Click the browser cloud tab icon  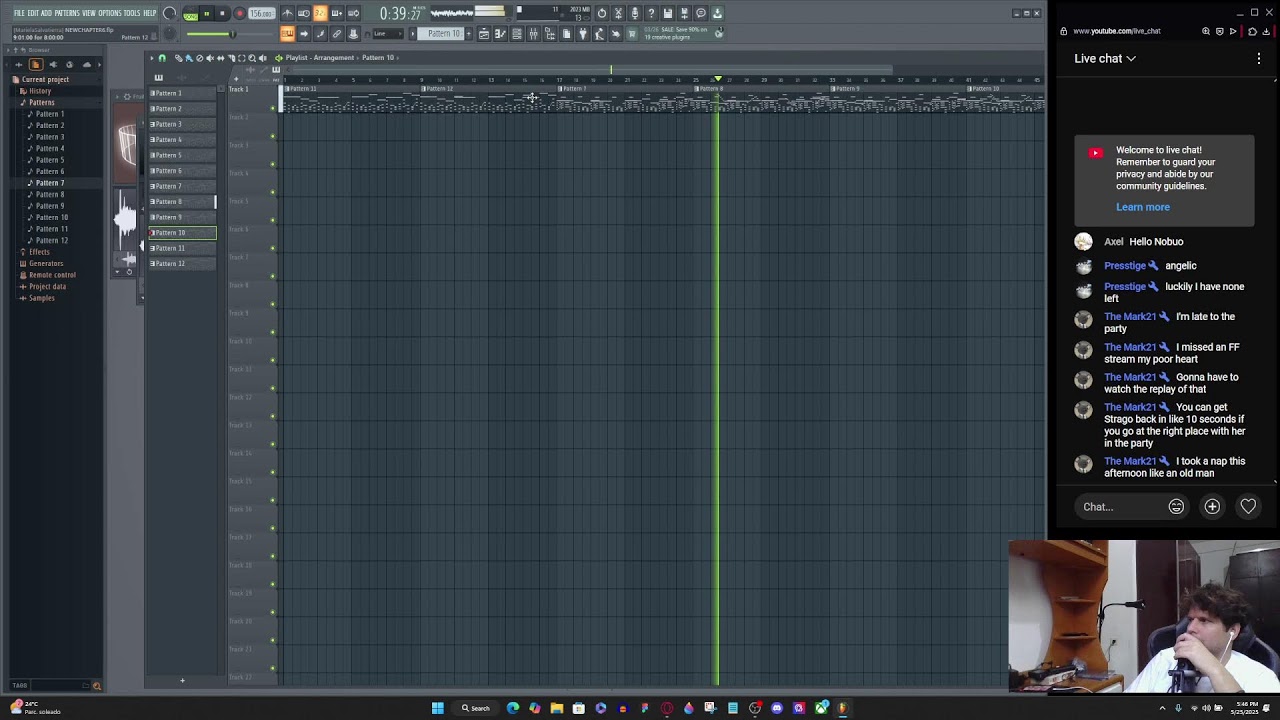pos(87,64)
